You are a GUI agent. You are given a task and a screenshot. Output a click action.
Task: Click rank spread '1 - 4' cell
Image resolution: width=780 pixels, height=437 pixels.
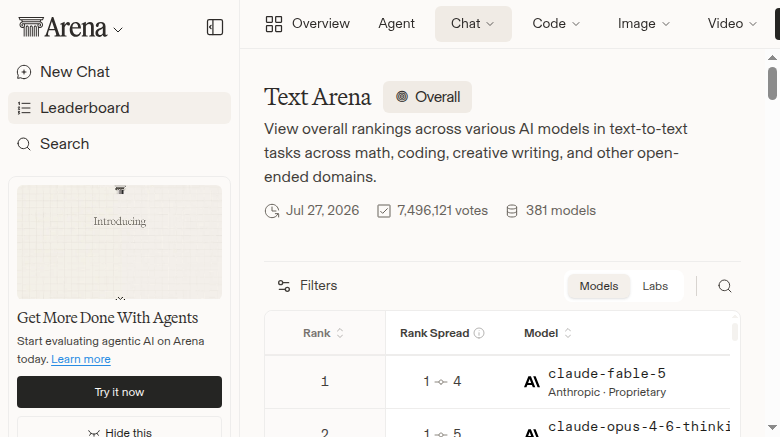442,382
